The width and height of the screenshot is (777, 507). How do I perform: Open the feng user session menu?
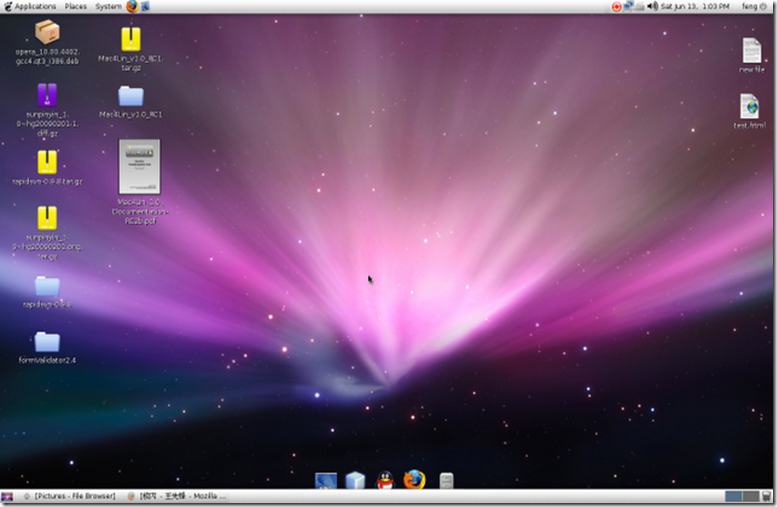[x=754, y=6]
